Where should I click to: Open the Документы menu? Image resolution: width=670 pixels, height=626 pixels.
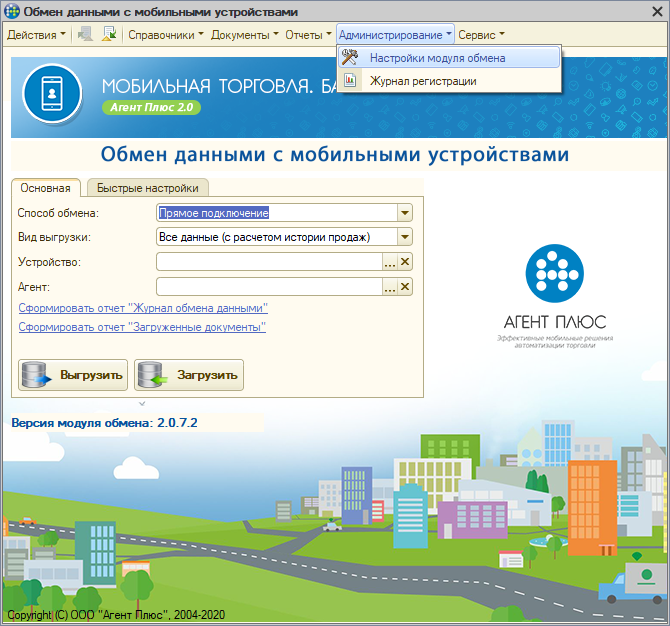coord(244,35)
